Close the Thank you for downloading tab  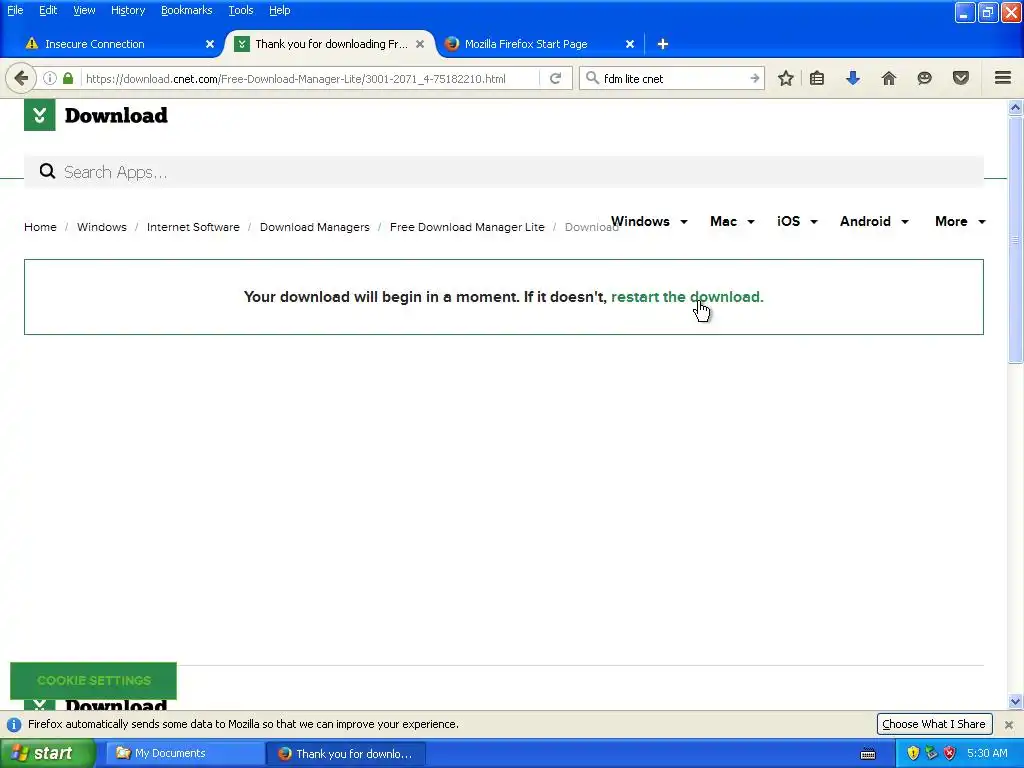tap(420, 44)
